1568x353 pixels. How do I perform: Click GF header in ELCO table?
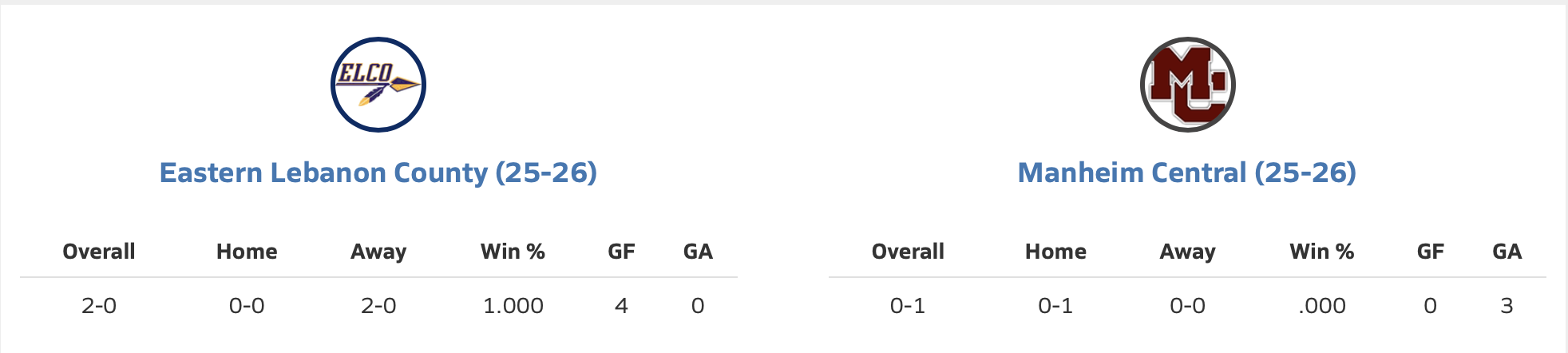point(621,252)
